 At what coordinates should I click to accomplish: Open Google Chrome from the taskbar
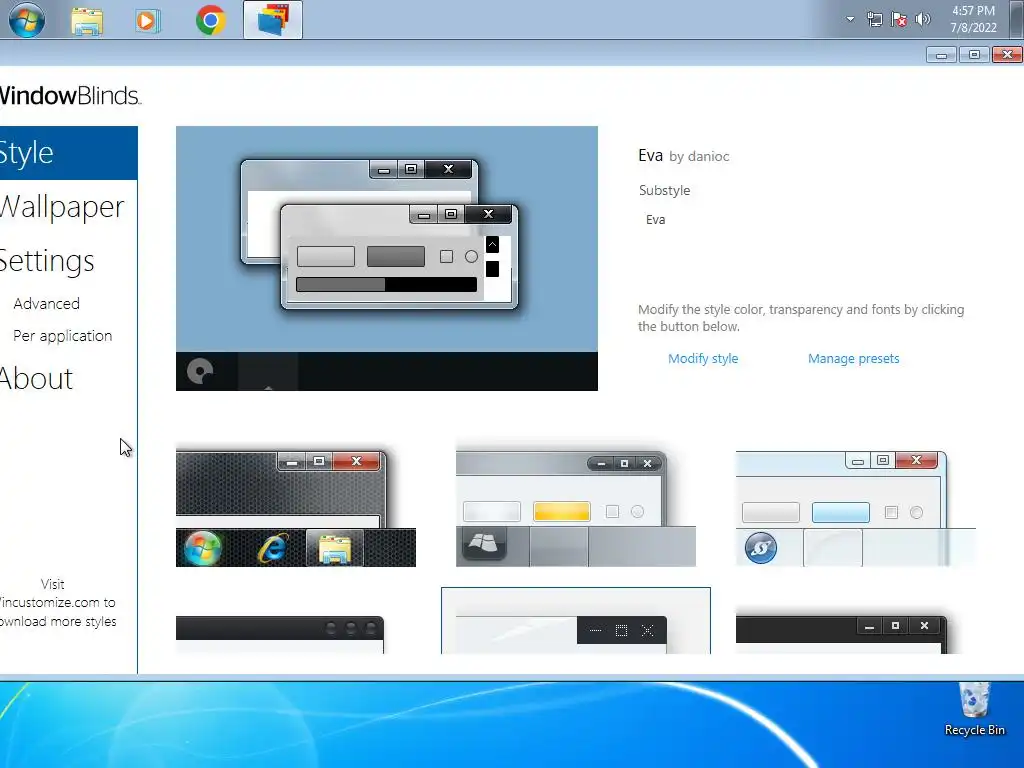pyautogui.click(x=210, y=20)
